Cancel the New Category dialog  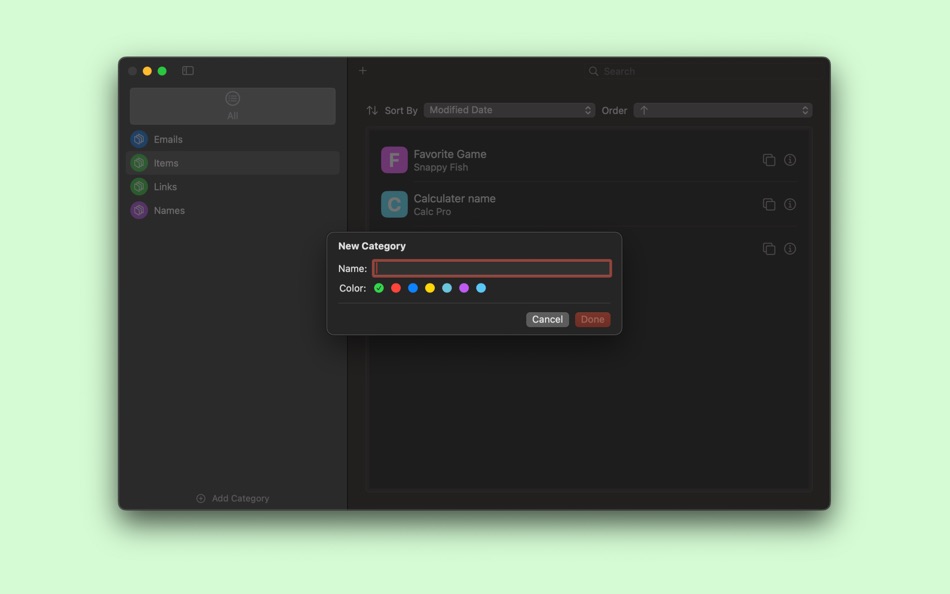click(x=547, y=319)
